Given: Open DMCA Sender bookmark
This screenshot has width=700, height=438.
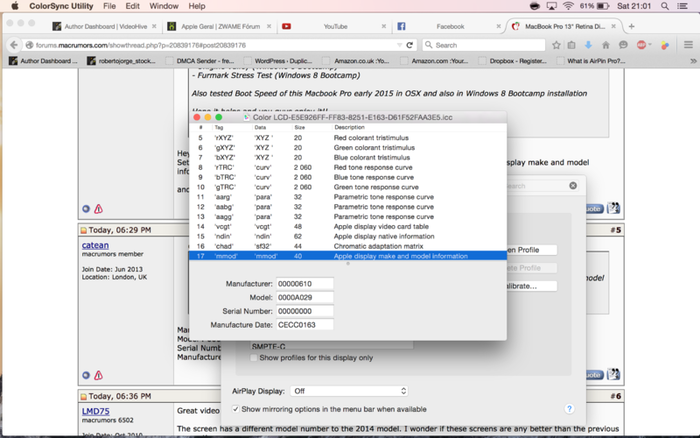Looking at the screenshot, I should (x=200, y=61).
